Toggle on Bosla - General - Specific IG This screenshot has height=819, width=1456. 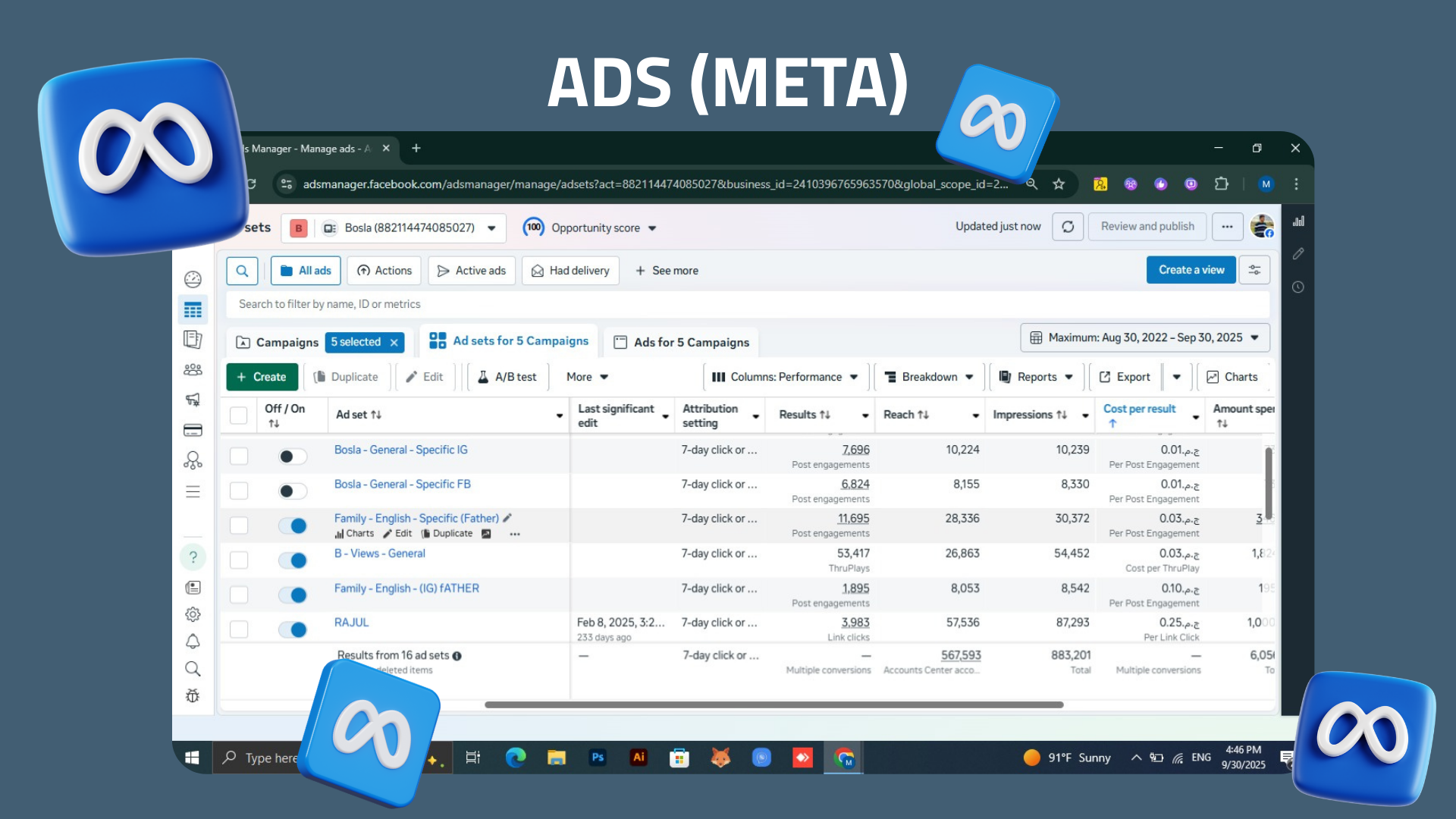292,457
